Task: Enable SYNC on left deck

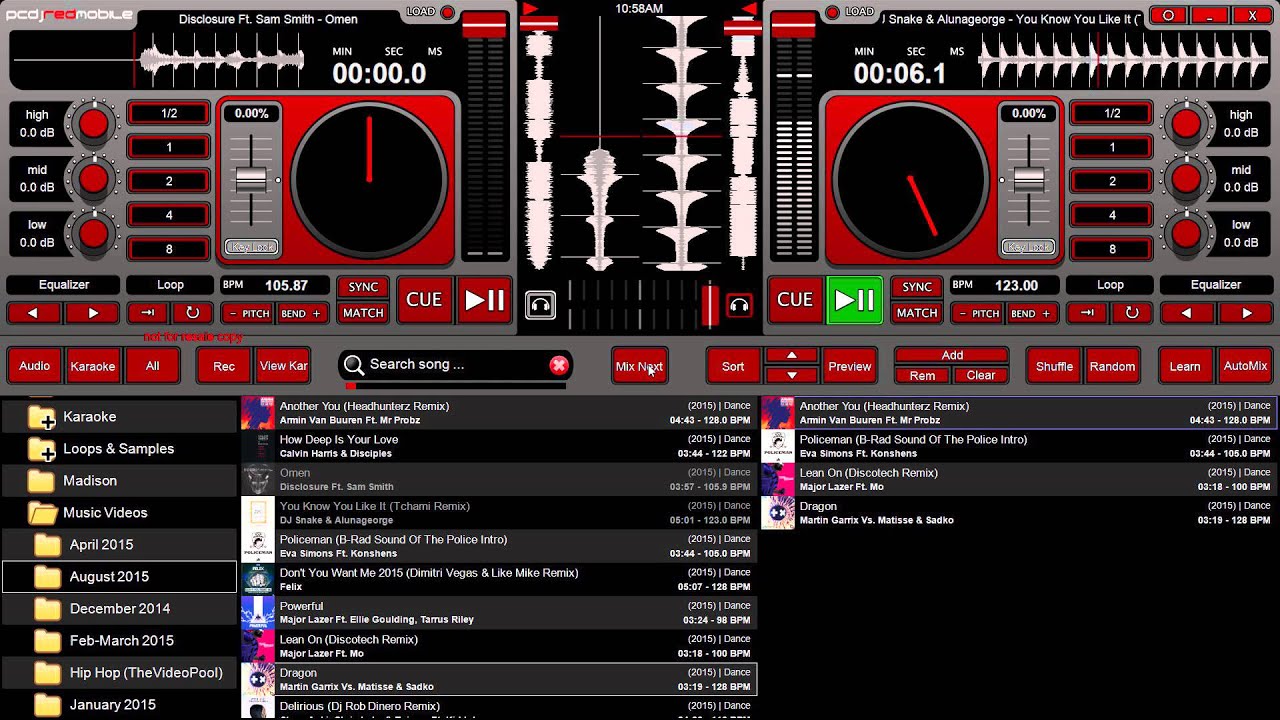Action: 363,287
